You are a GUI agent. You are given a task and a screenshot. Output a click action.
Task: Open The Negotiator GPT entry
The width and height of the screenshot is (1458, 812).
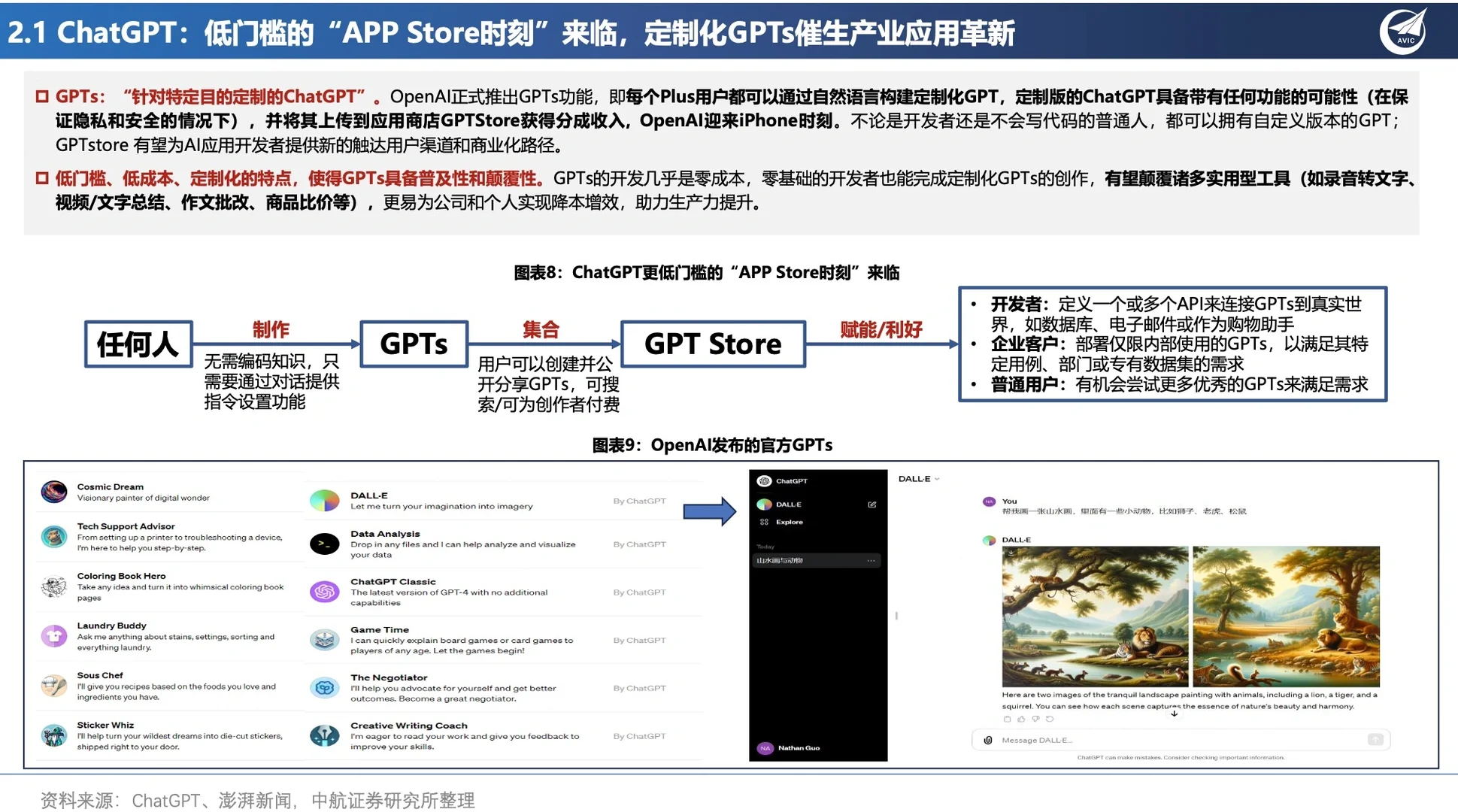[504, 687]
